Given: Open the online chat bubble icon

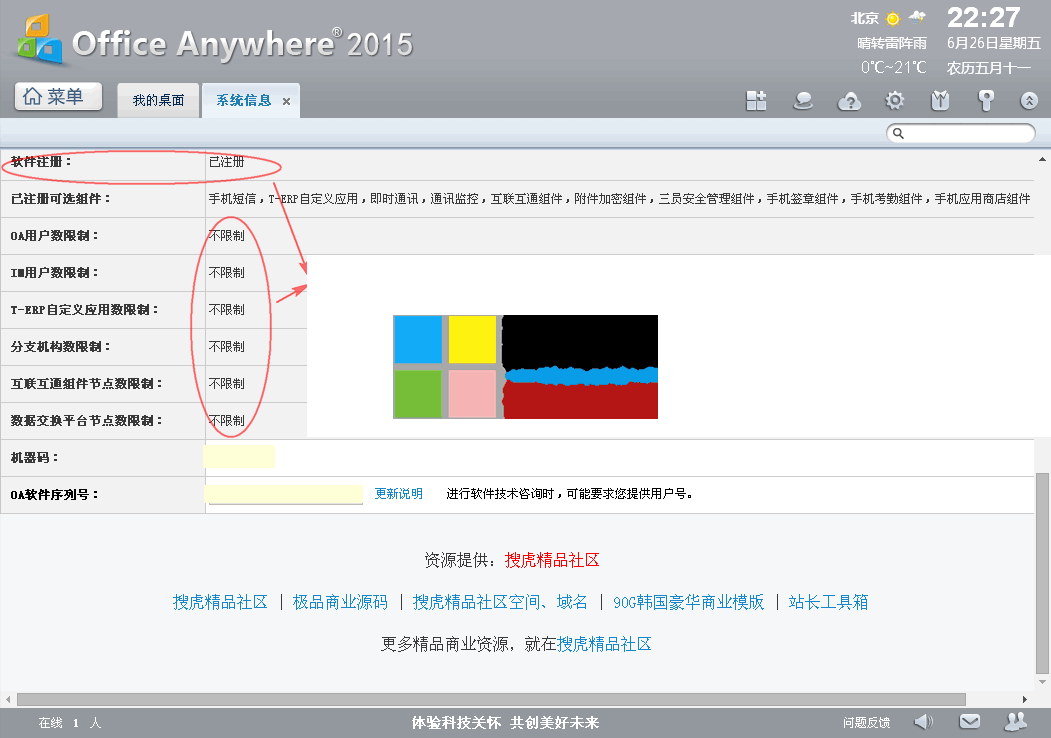Looking at the screenshot, I should 802,100.
